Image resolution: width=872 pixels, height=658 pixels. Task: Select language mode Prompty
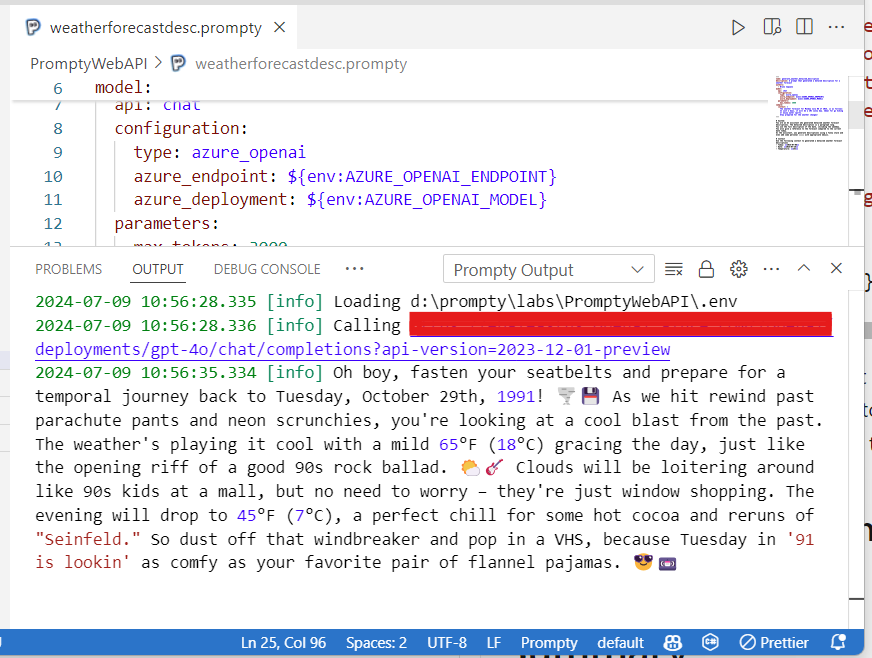tap(549, 643)
